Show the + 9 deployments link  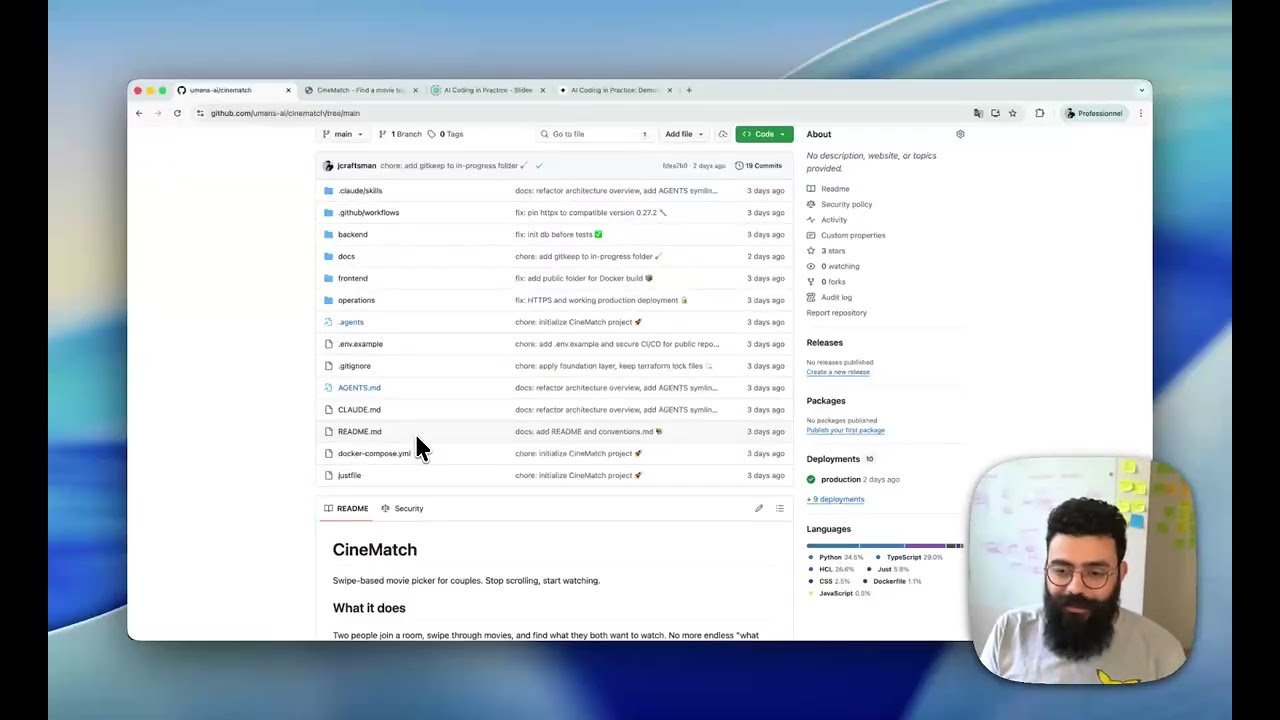pos(836,499)
